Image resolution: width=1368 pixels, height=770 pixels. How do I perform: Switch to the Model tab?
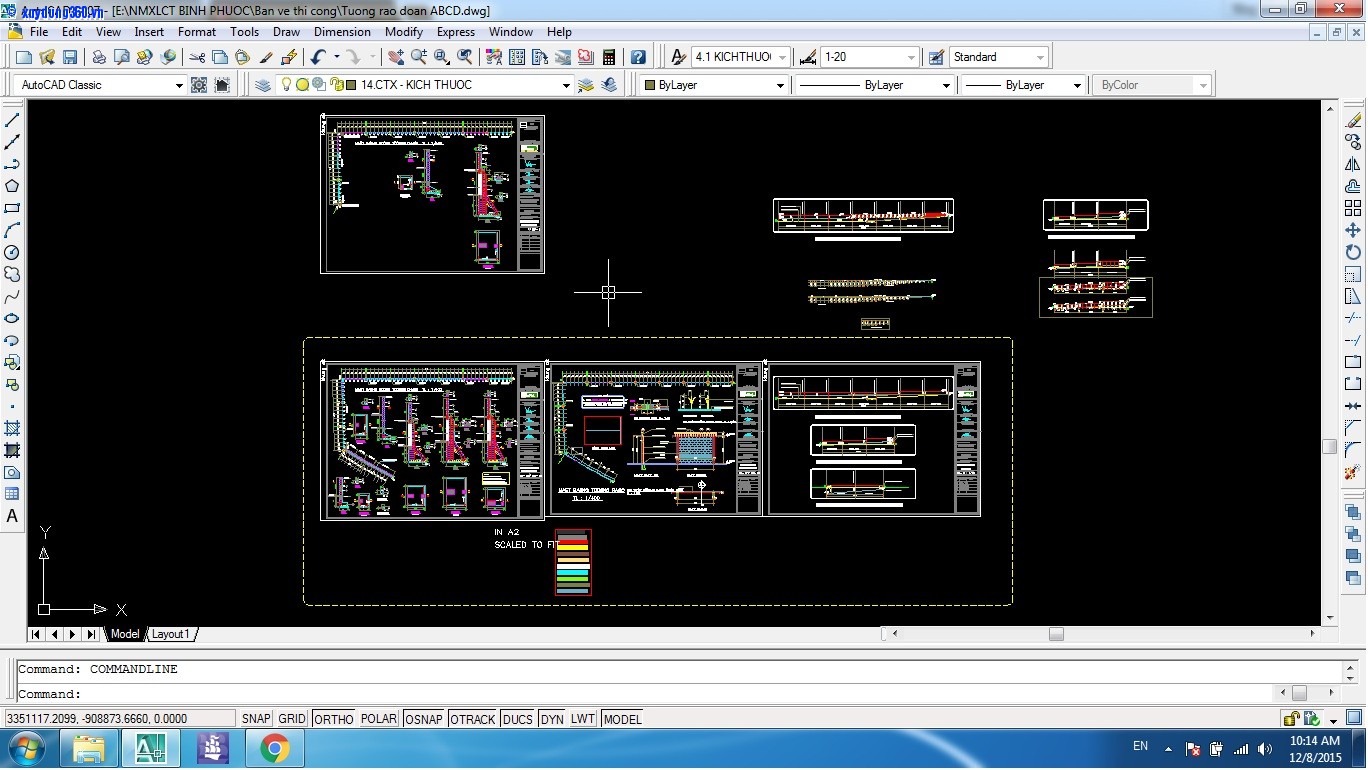[125, 634]
